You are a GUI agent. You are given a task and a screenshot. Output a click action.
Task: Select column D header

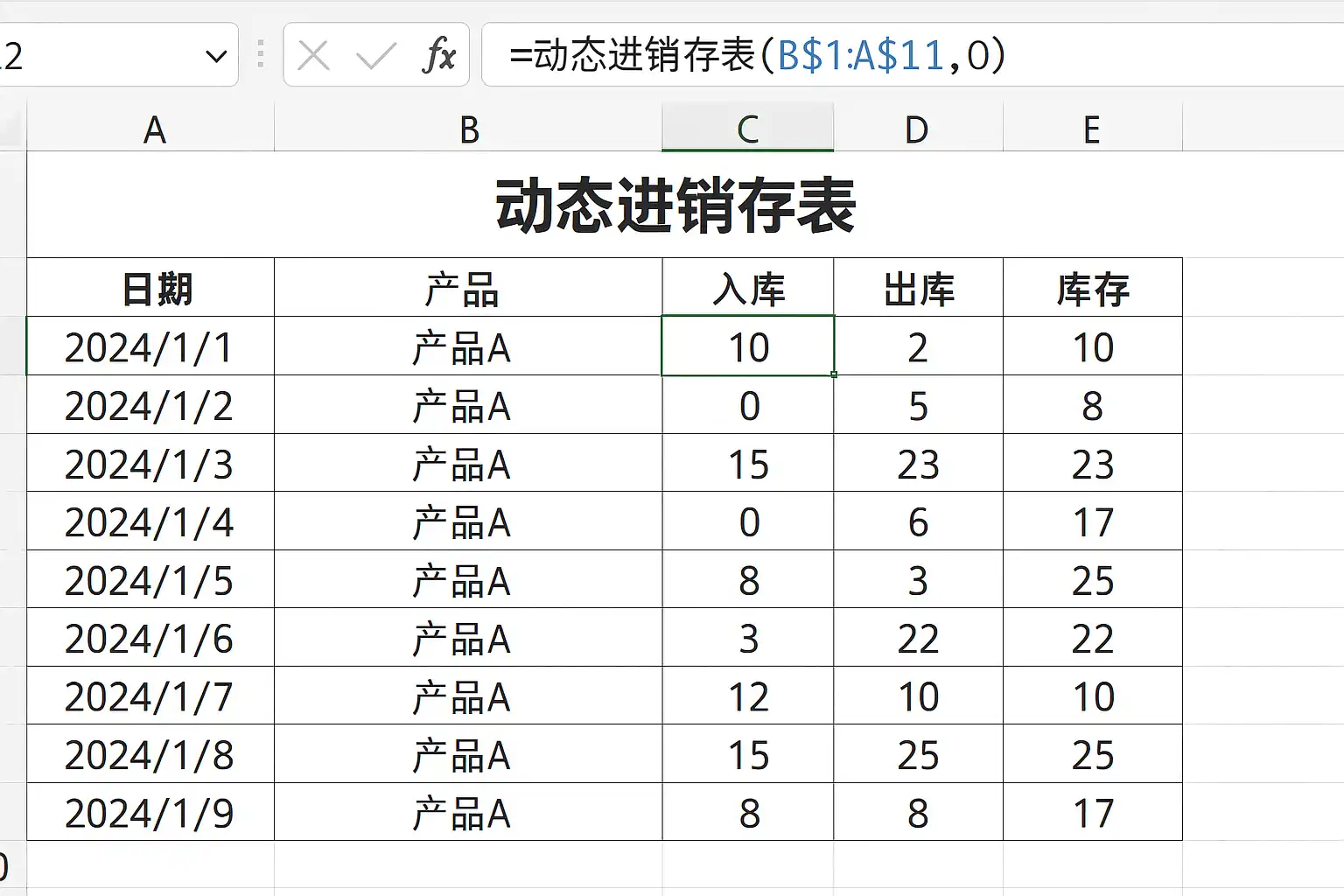tap(917, 130)
